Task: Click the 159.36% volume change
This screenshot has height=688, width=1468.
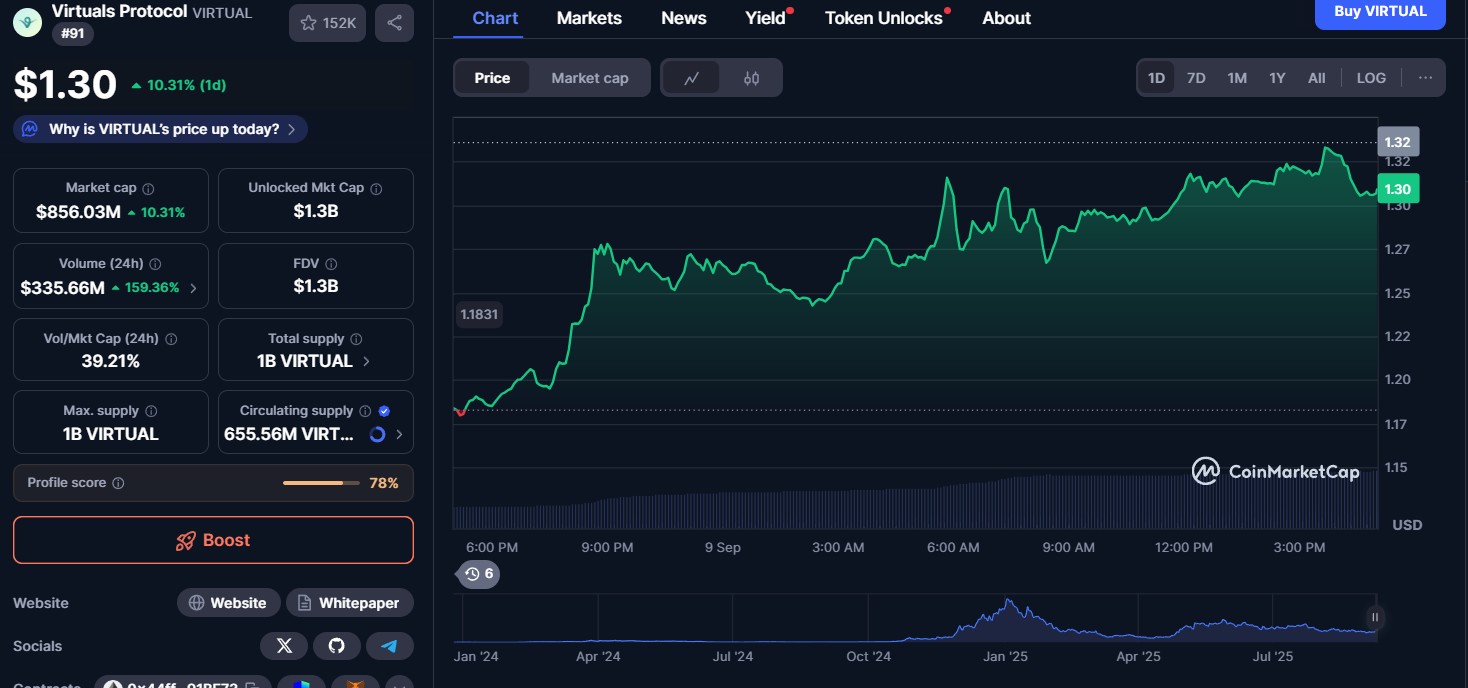Action: tap(146, 288)
